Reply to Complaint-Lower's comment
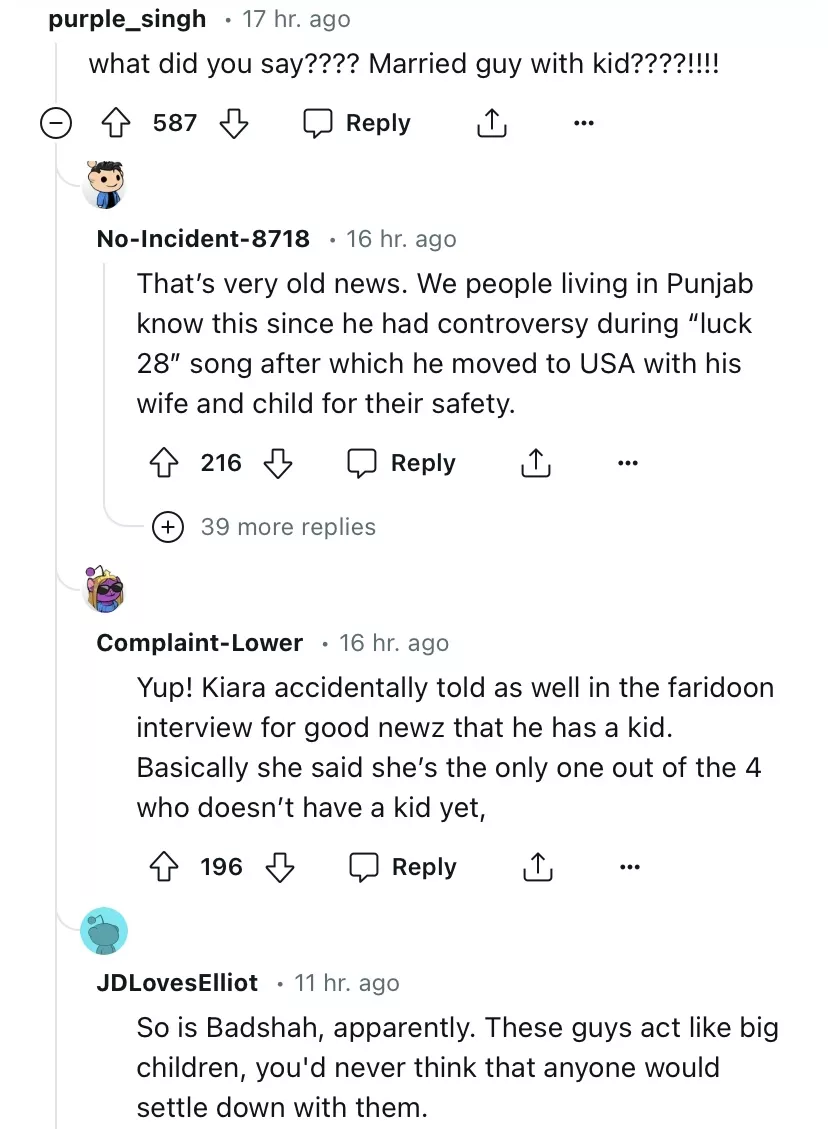Viewport: 828px width, 1129px height. coord(403,867)
